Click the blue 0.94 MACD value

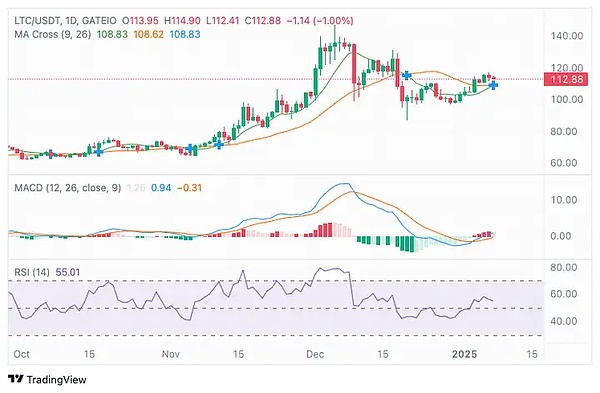(x=161, y=188)
